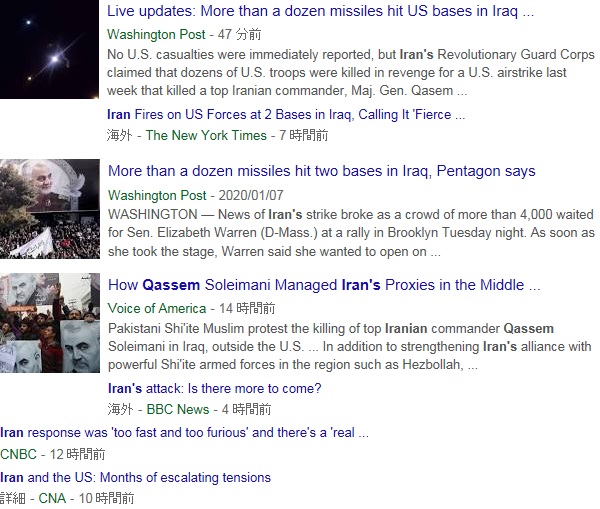Open 'More than a dozen missiles hit two bases' article

click(x=321, y=171)
